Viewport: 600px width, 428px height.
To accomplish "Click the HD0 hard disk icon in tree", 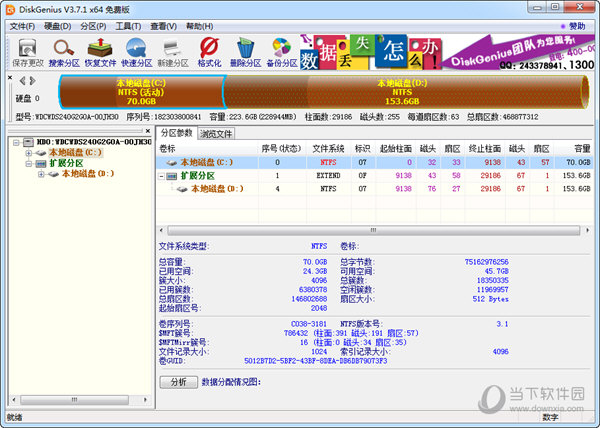I will [x=28, y=142].
